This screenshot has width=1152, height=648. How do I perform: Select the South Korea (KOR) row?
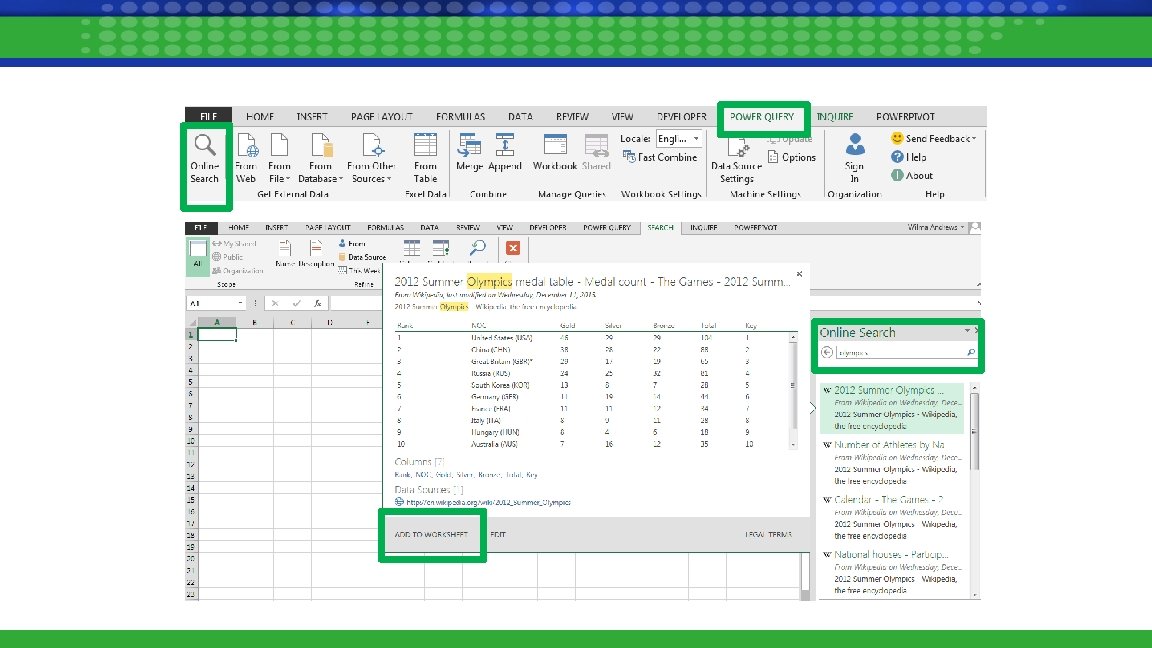point(593,385)
